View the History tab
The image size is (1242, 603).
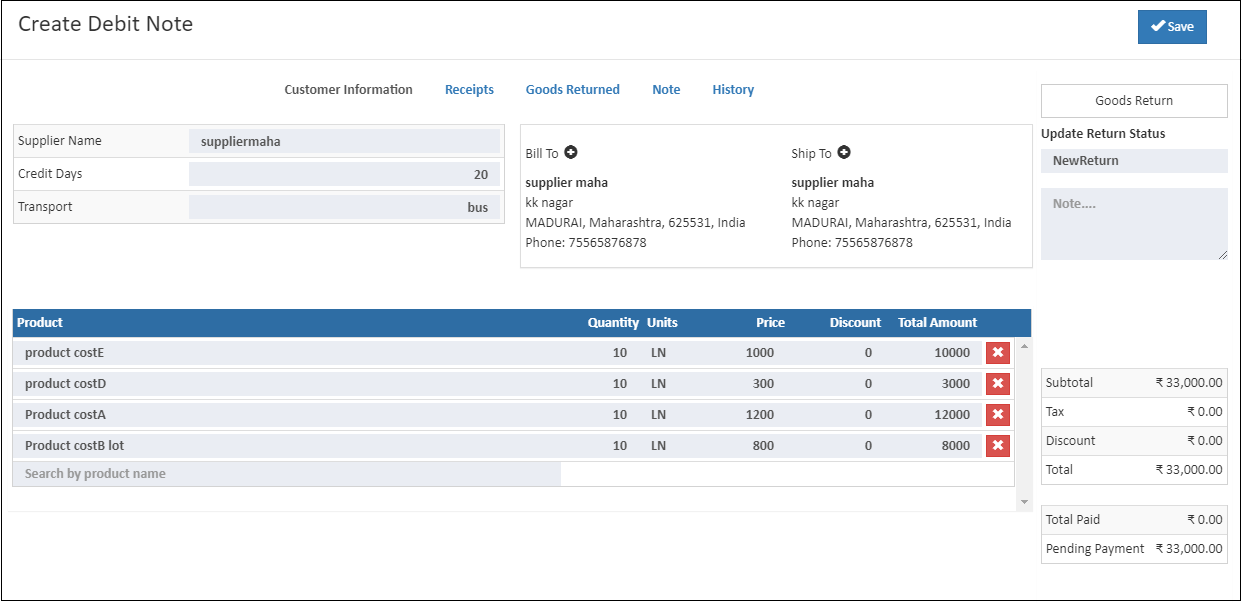(x=733, y=89)
